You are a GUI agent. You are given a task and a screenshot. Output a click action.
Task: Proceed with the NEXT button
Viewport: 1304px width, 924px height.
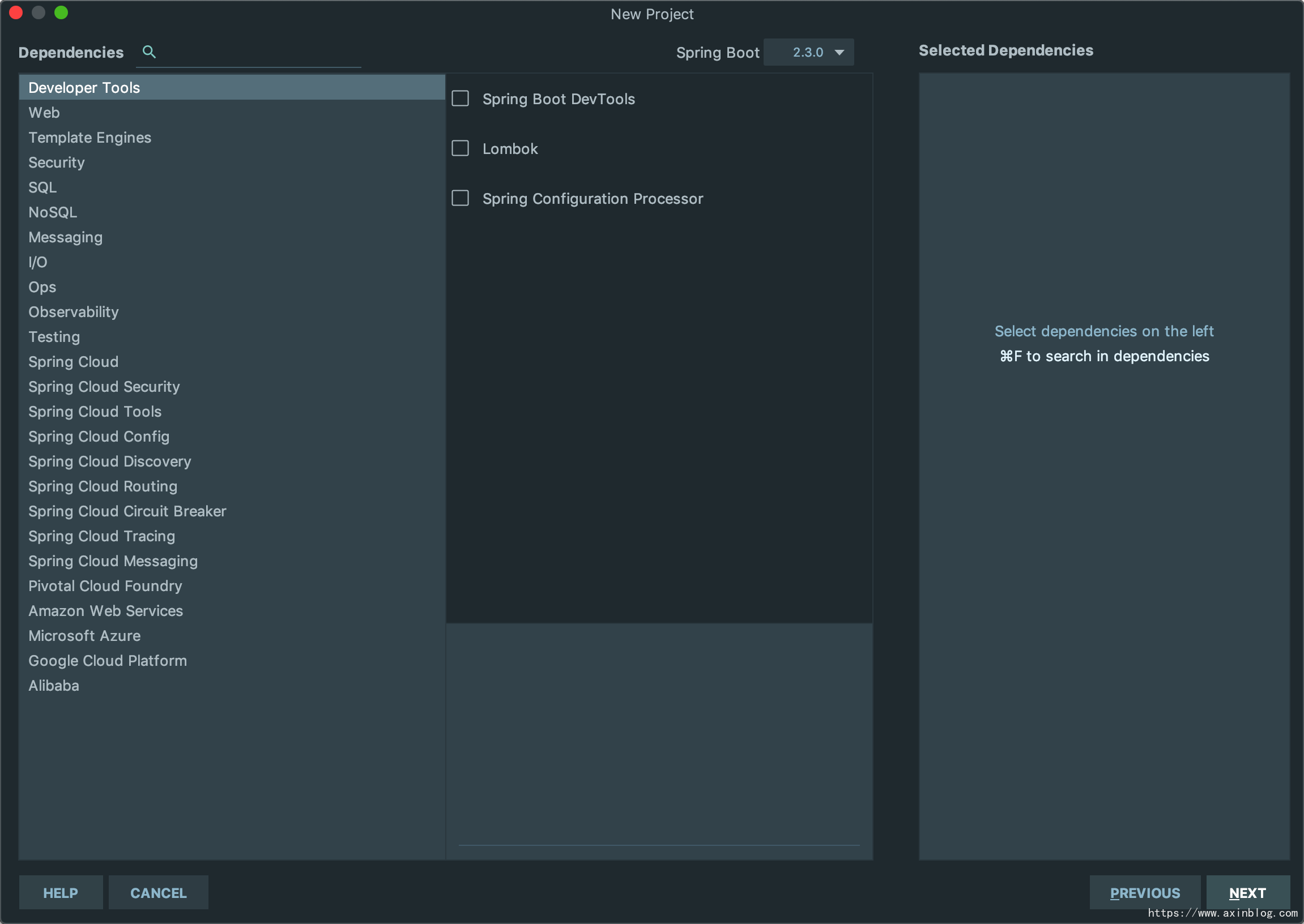click(1248, 893)
